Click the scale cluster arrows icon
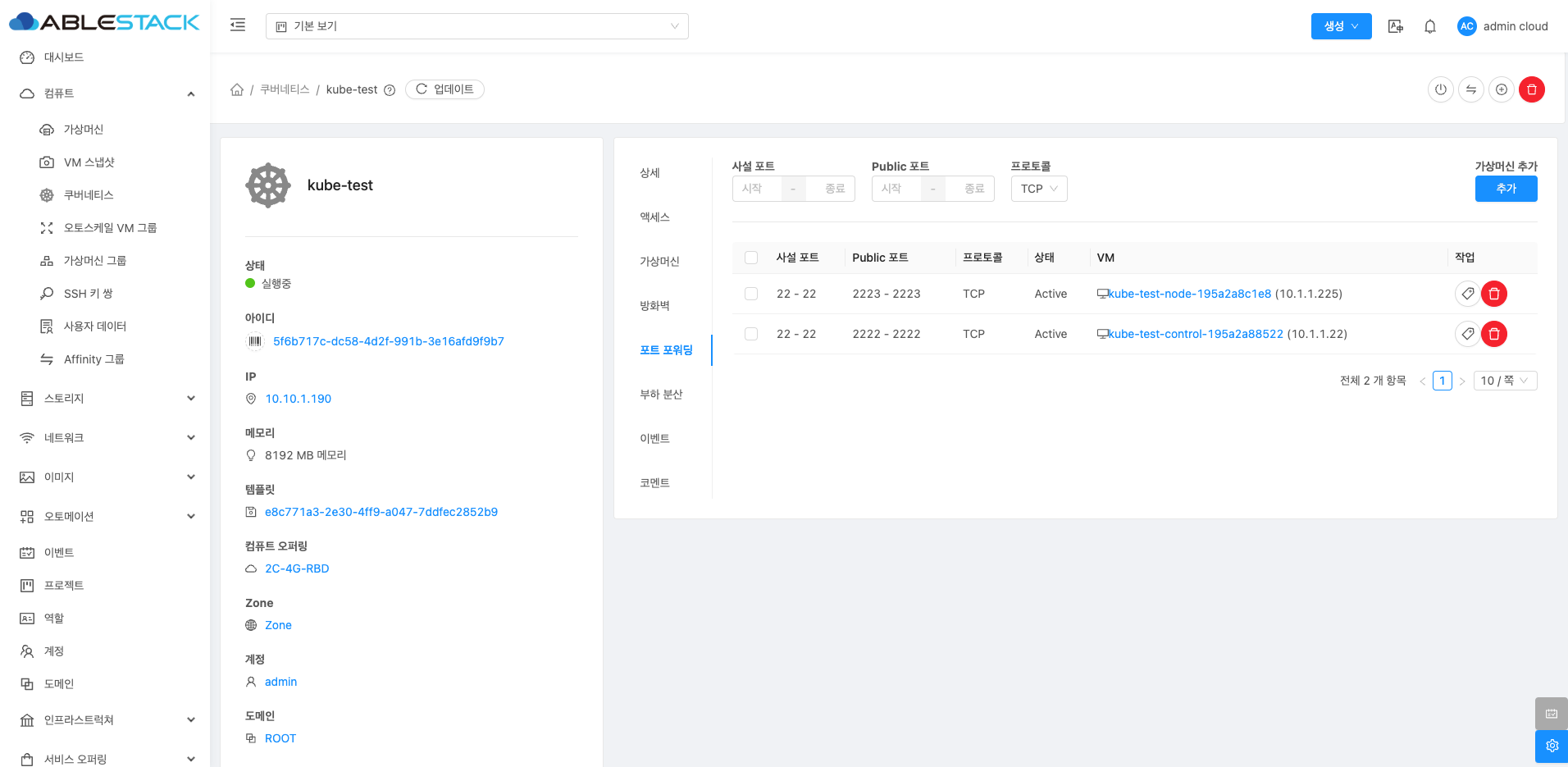This screenshot has height=767, width=1568. (1470, 89)
